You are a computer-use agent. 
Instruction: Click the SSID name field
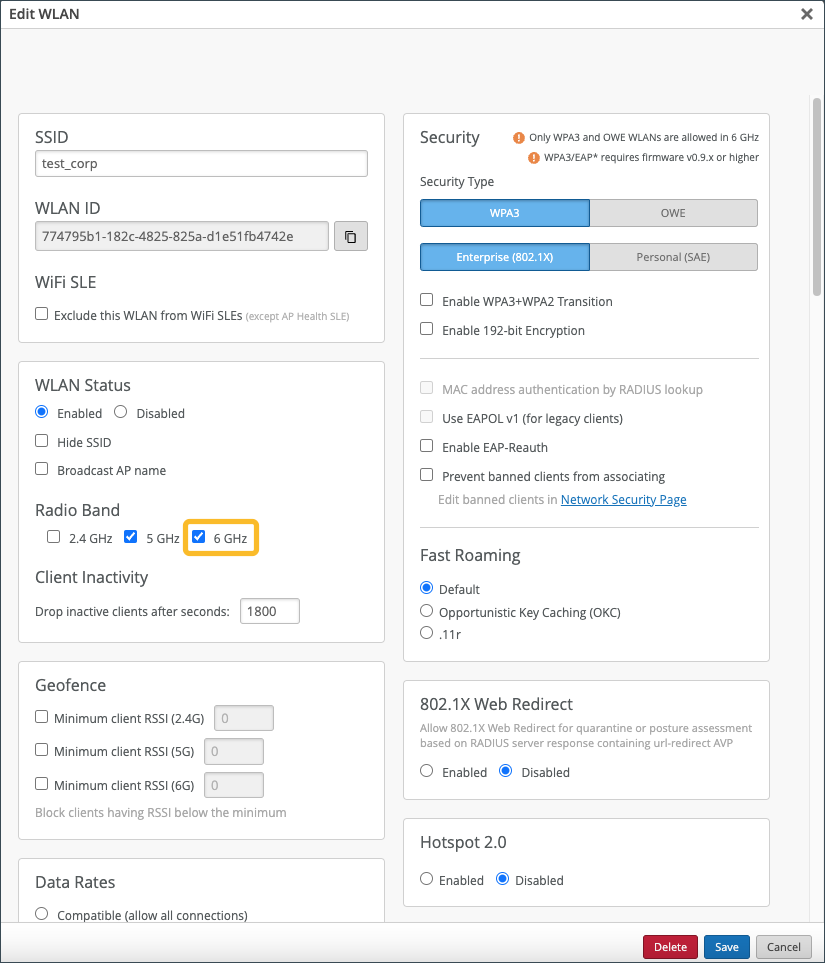[x=201, y=163]
